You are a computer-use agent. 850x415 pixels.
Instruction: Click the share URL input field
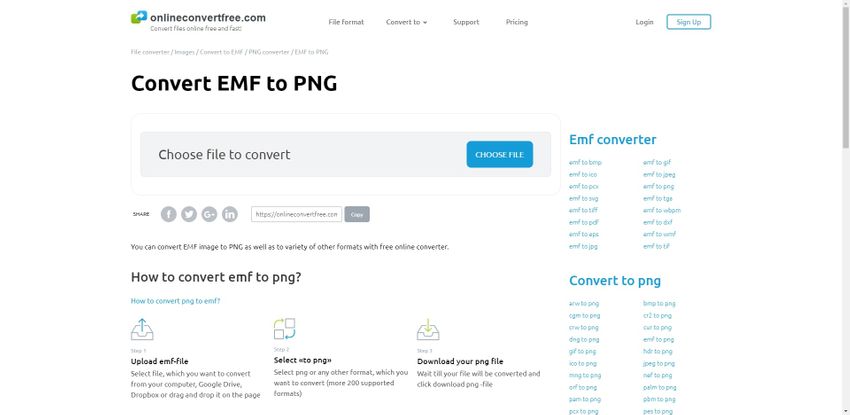[296, 214]
